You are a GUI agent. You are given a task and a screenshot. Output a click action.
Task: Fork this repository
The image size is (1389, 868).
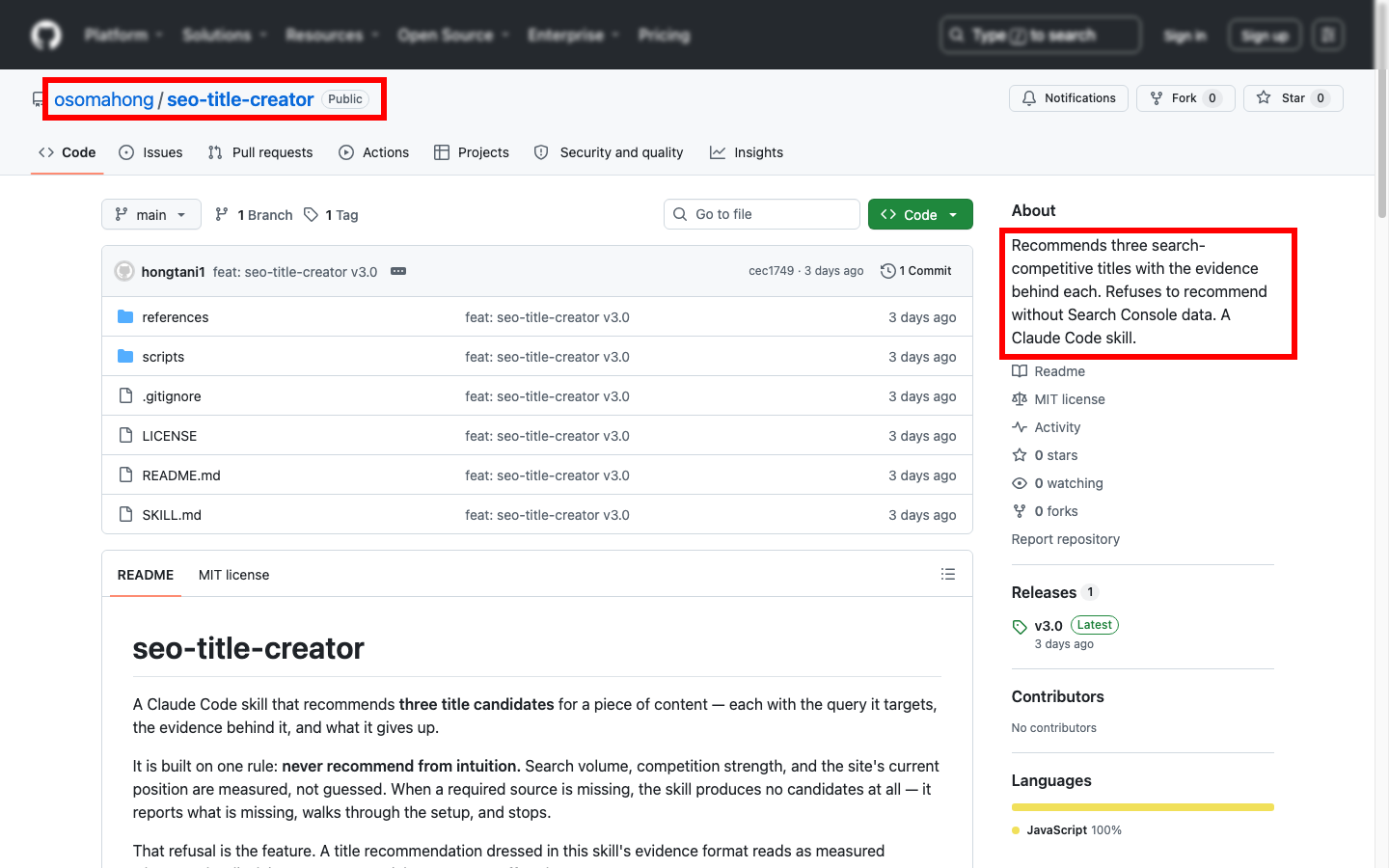click(1185, 98)
